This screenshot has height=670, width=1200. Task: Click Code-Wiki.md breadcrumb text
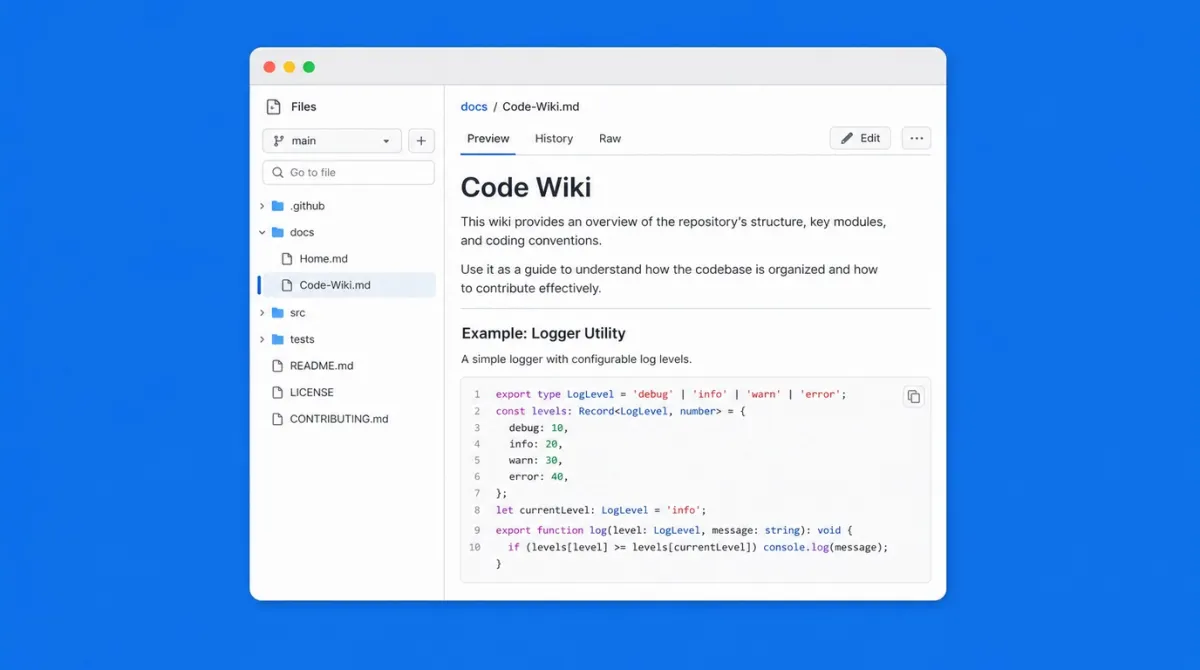[541, 107]
